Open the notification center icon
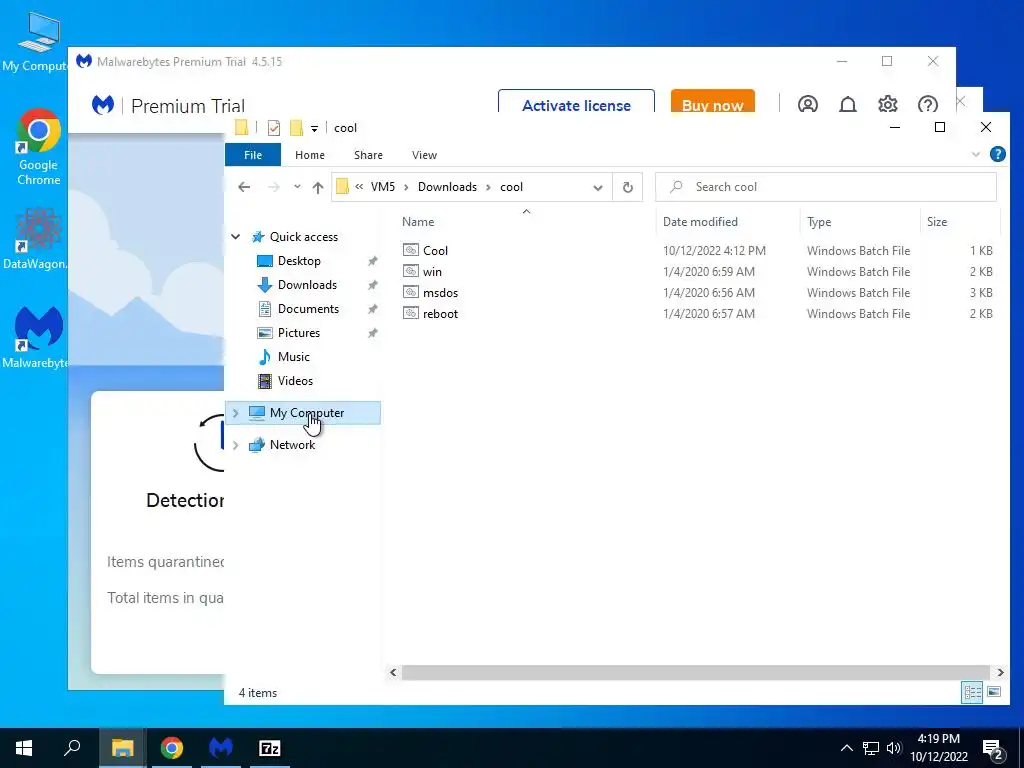 993,749
